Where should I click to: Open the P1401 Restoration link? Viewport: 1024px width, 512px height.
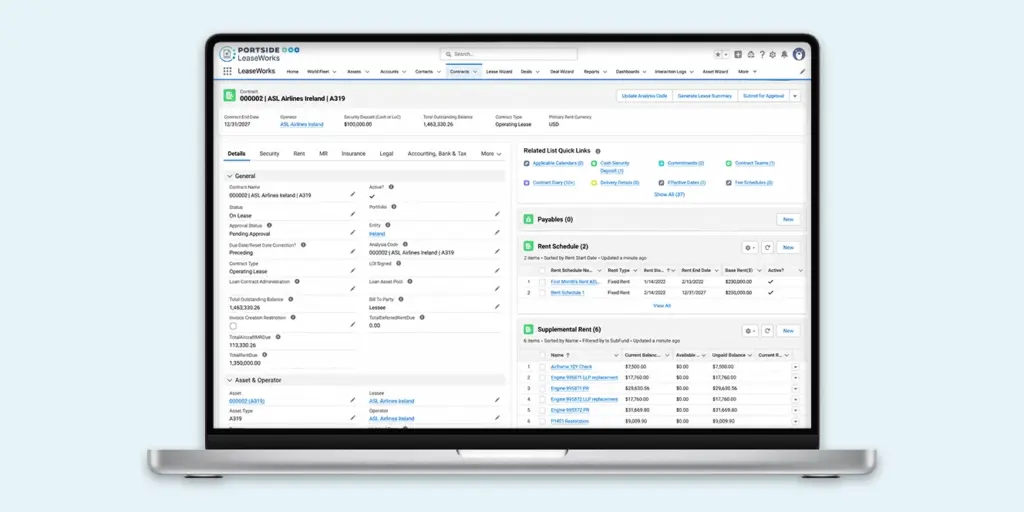click(x=569, y=421)
